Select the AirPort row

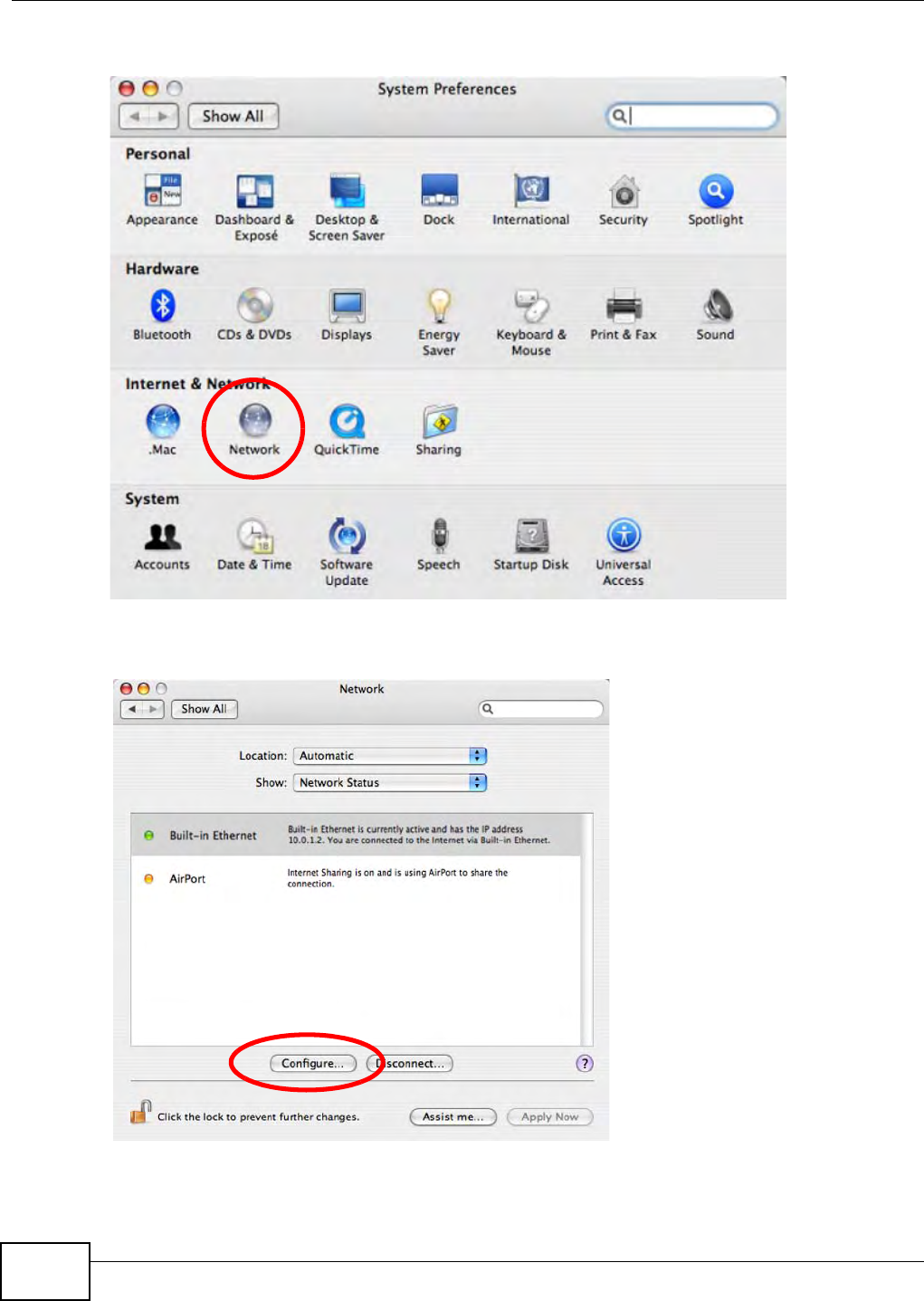point(356,879)
